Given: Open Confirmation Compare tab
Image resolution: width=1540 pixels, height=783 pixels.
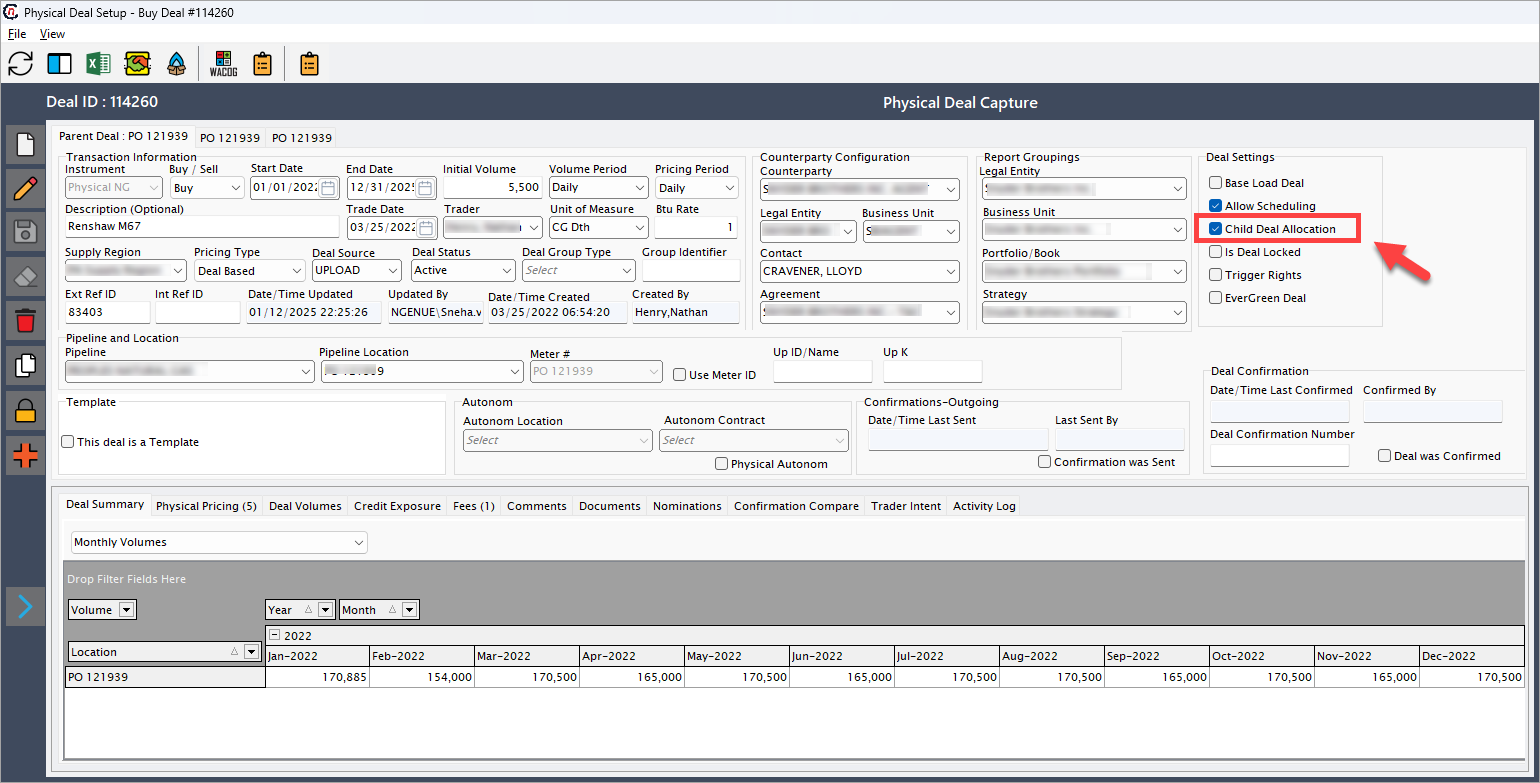Looking at the screenshot, I should point(796,506).
